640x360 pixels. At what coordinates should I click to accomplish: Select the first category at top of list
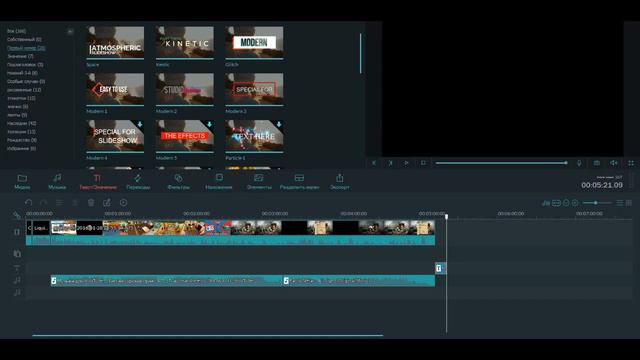click(17, 31)
